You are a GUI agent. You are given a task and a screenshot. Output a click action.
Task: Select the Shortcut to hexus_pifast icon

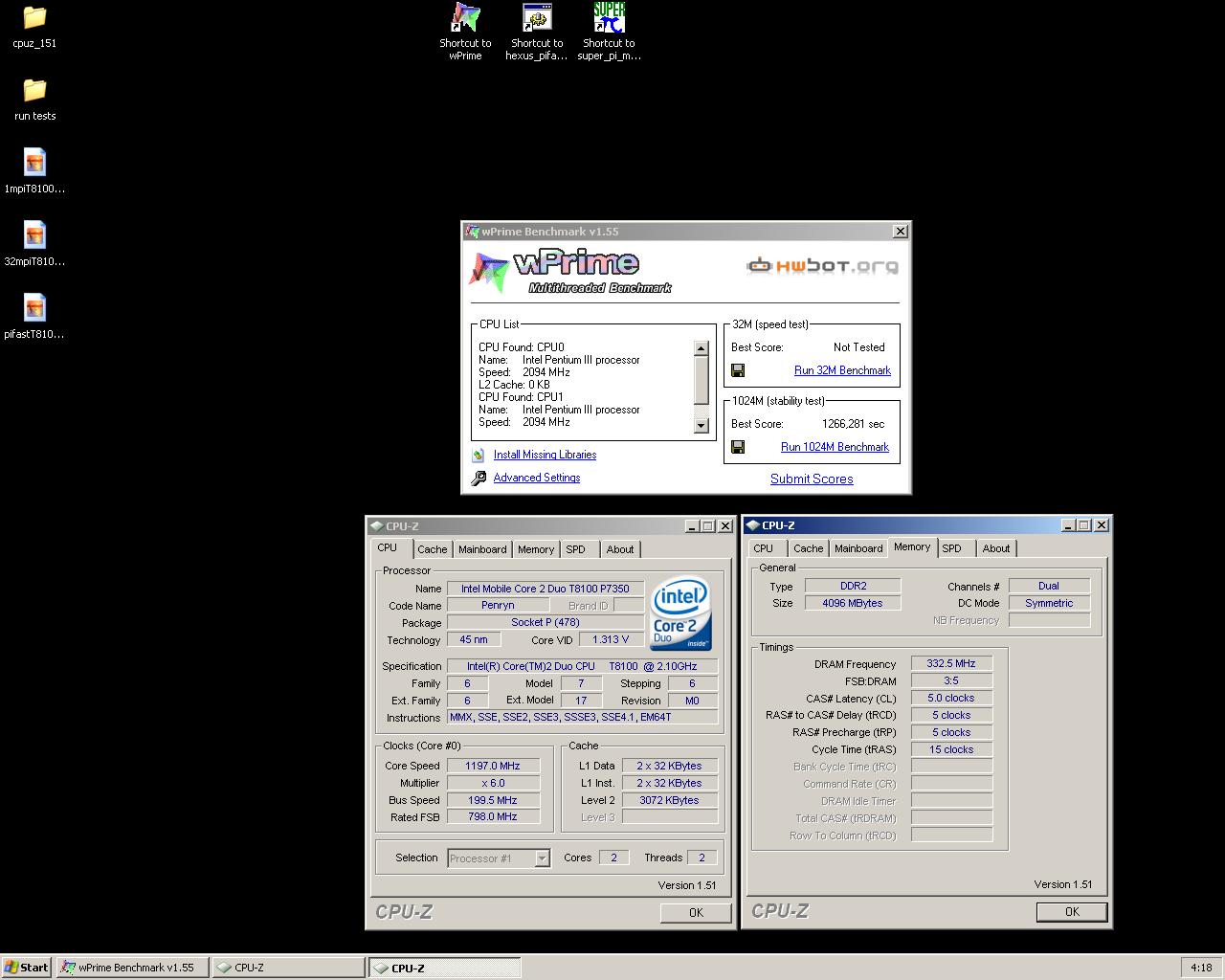537,17
